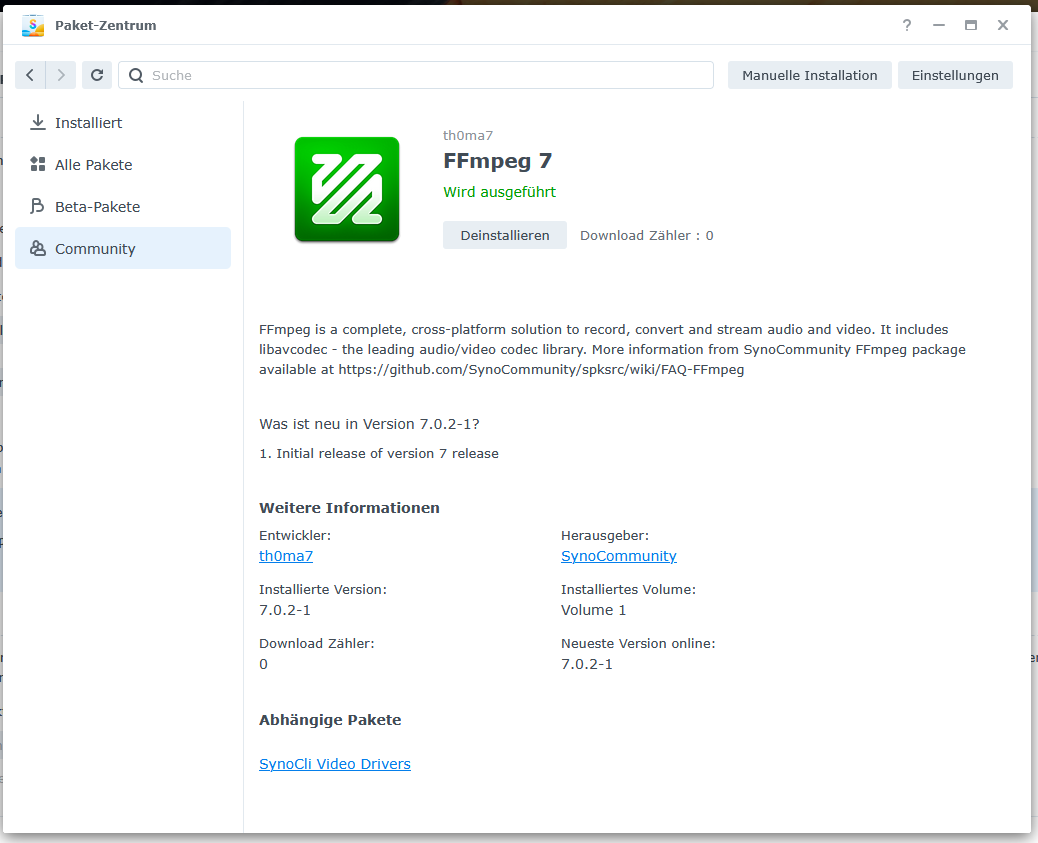Follow the SynoCommunity publisher link

click(x=619, y=556)
